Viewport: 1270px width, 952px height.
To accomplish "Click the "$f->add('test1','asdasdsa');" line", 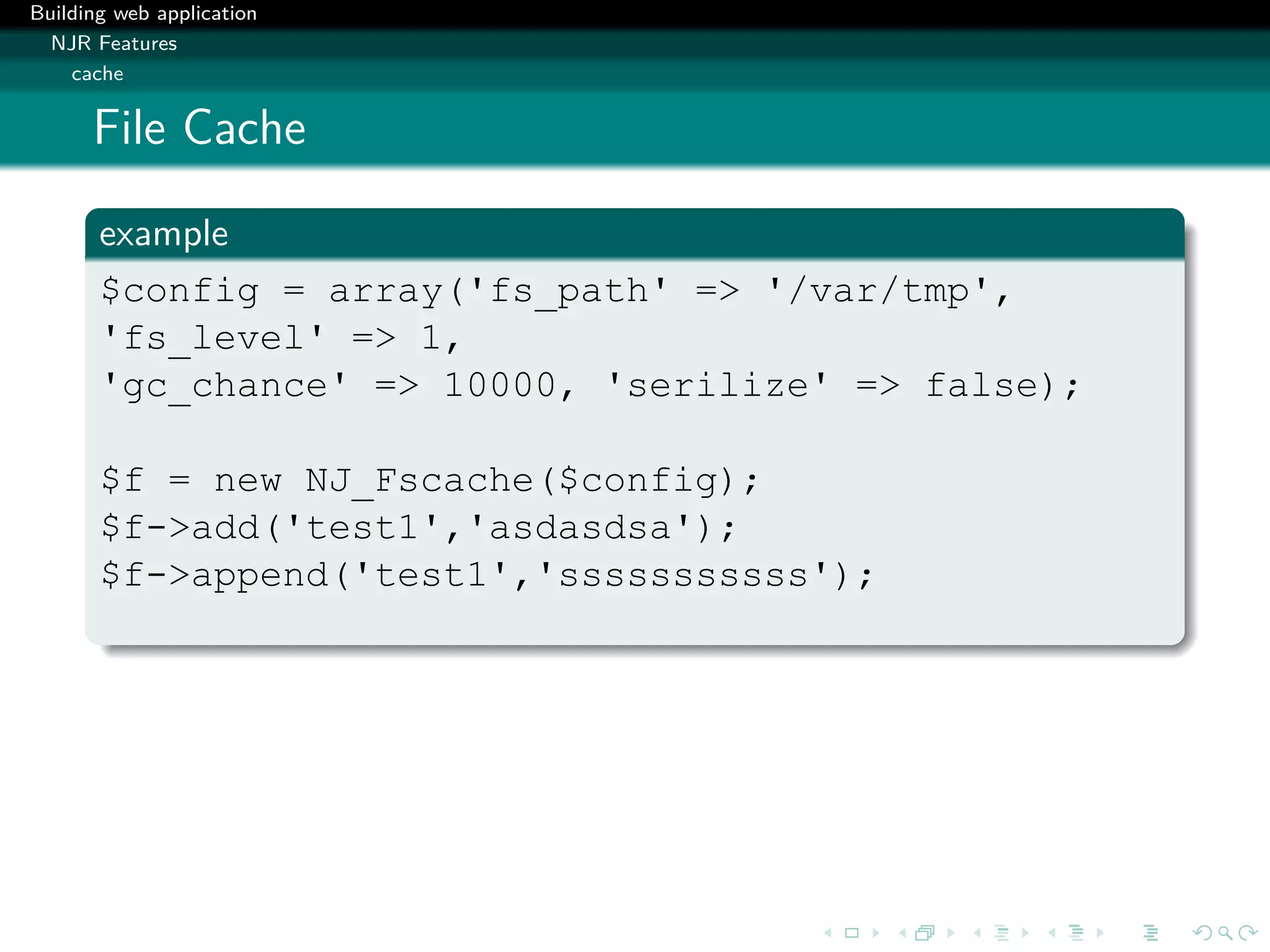I will pyautogui.click(x=419, y=528).
